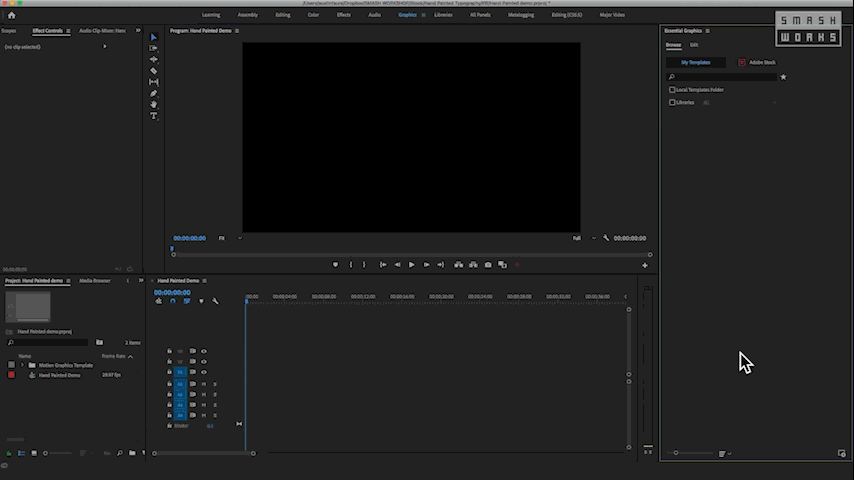Go to In point
Screen dimensions: 854x480
coord(383,265)
